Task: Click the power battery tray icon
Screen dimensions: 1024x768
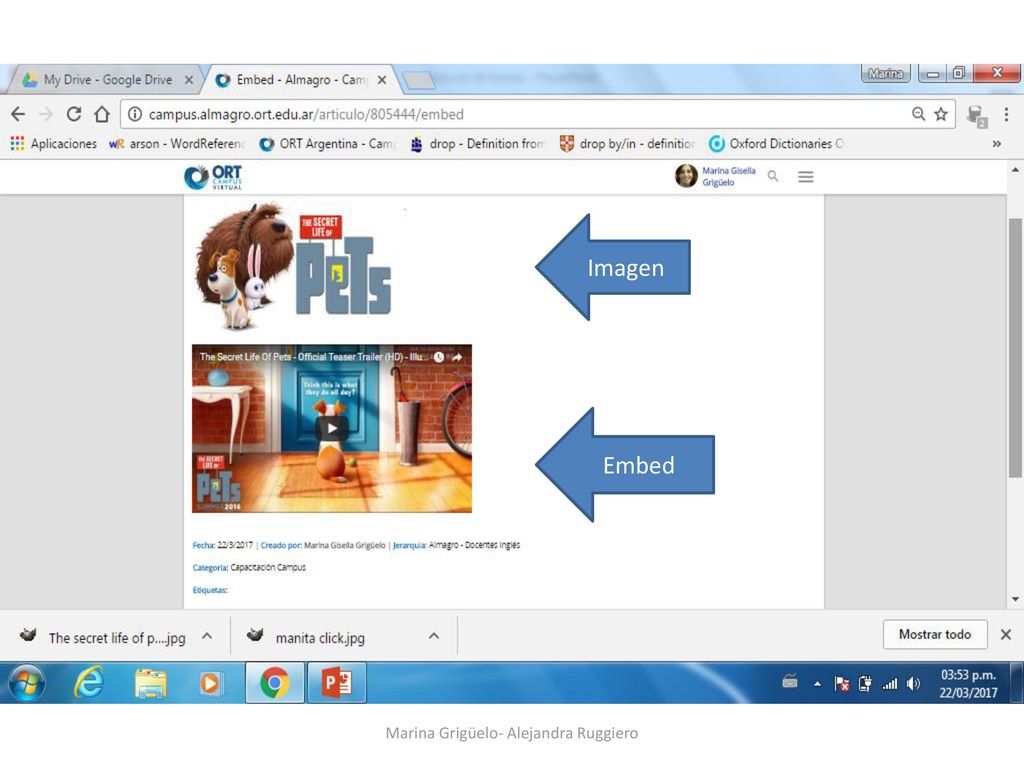Action: pos(865,684)
